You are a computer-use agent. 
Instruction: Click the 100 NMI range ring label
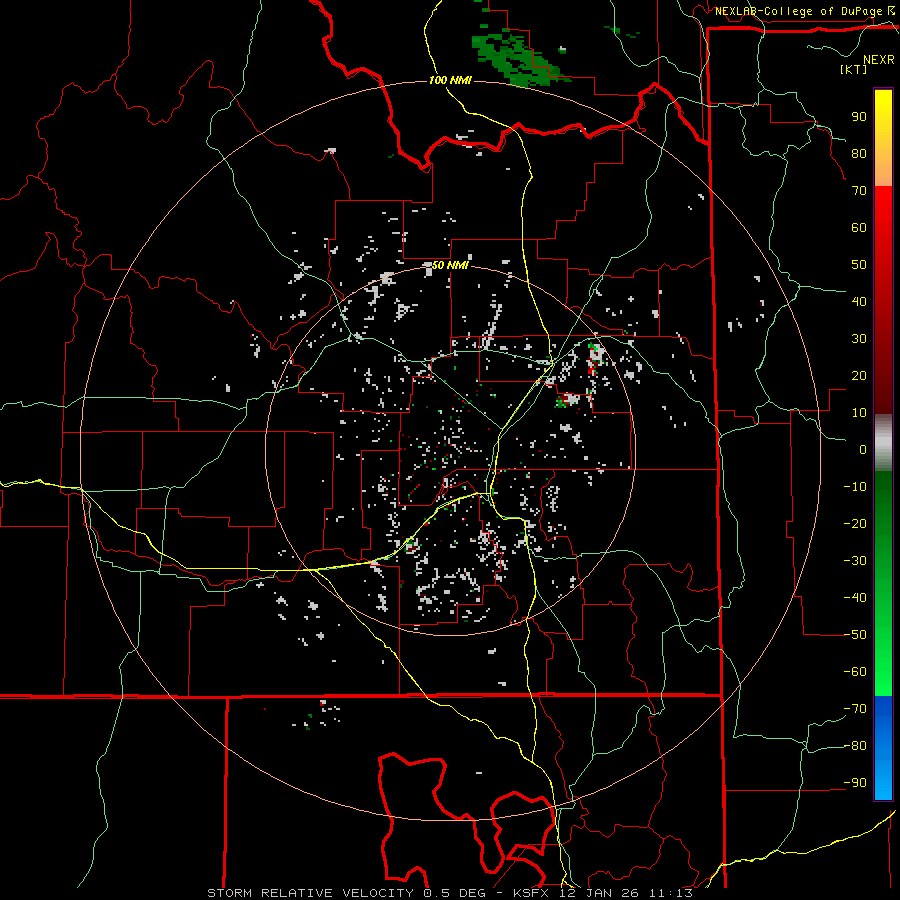coord(450,80)
